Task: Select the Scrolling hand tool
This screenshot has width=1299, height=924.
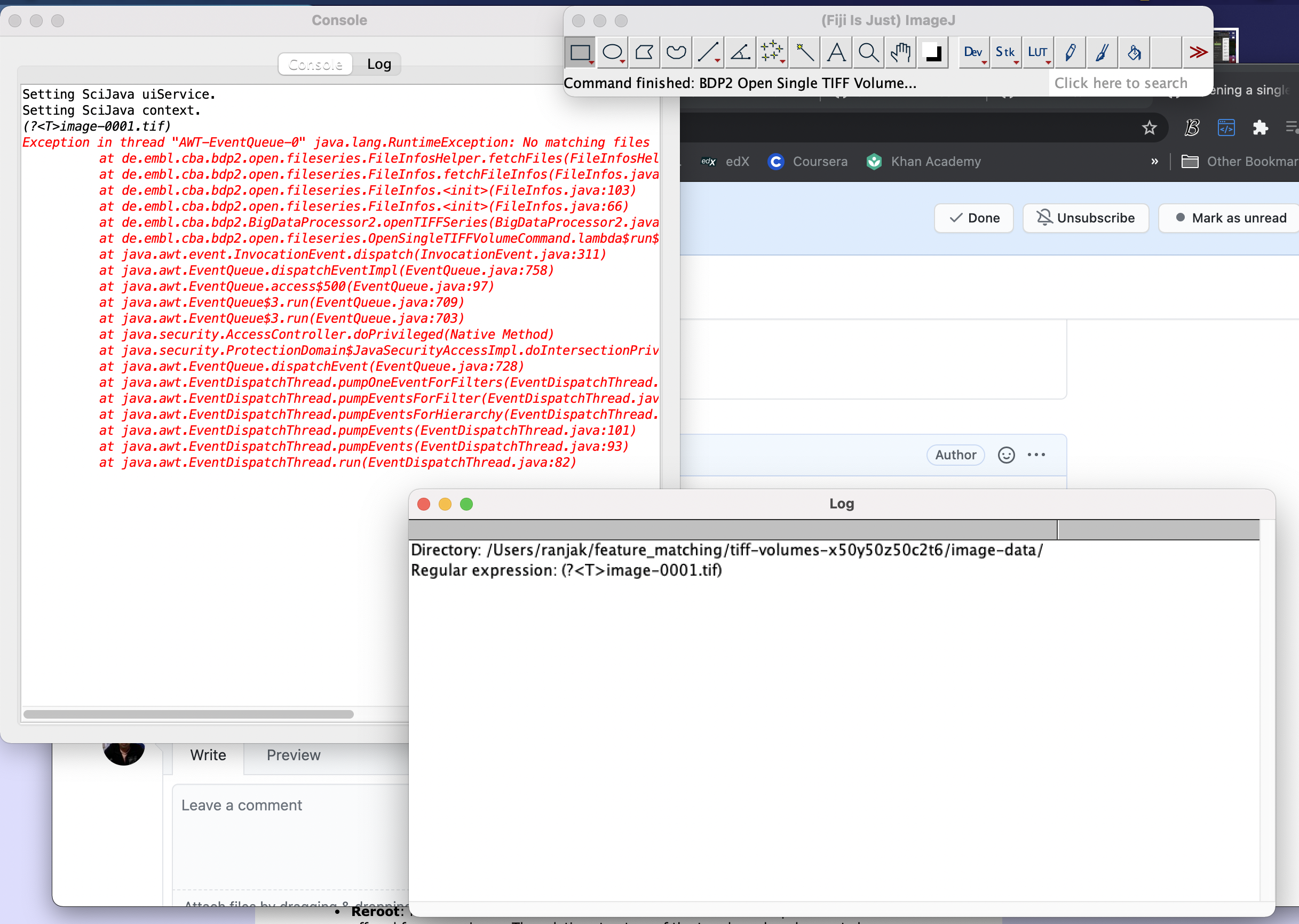Action: click(x=899, y=52)
